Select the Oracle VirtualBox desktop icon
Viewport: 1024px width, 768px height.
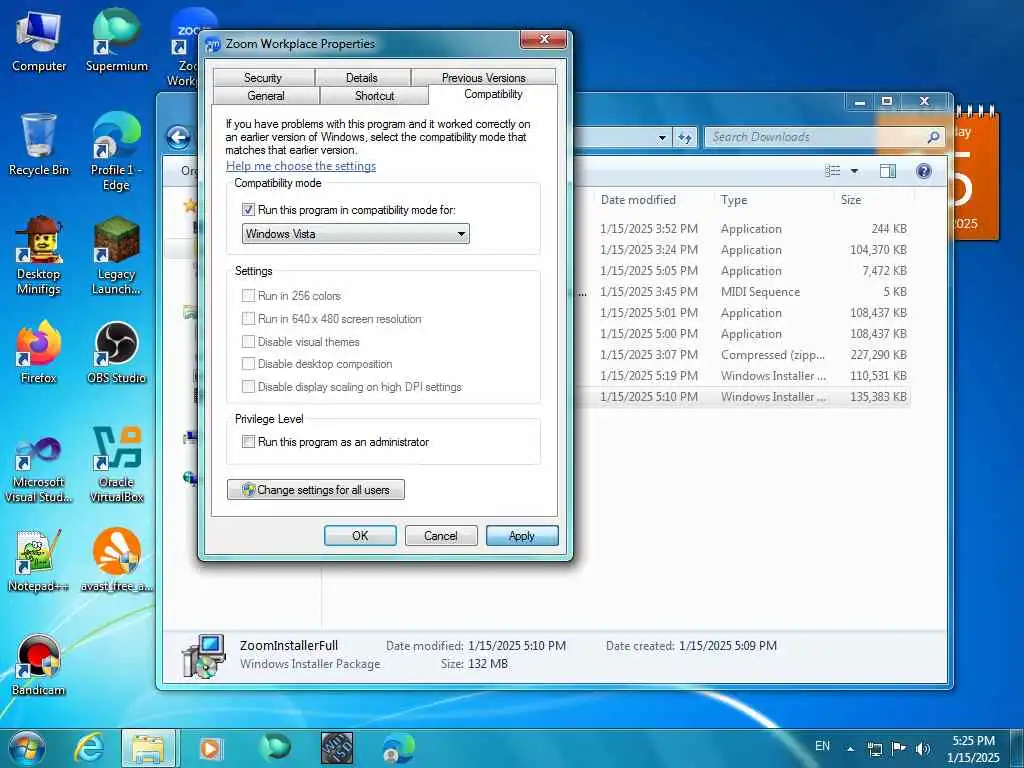tap(116, 465)
